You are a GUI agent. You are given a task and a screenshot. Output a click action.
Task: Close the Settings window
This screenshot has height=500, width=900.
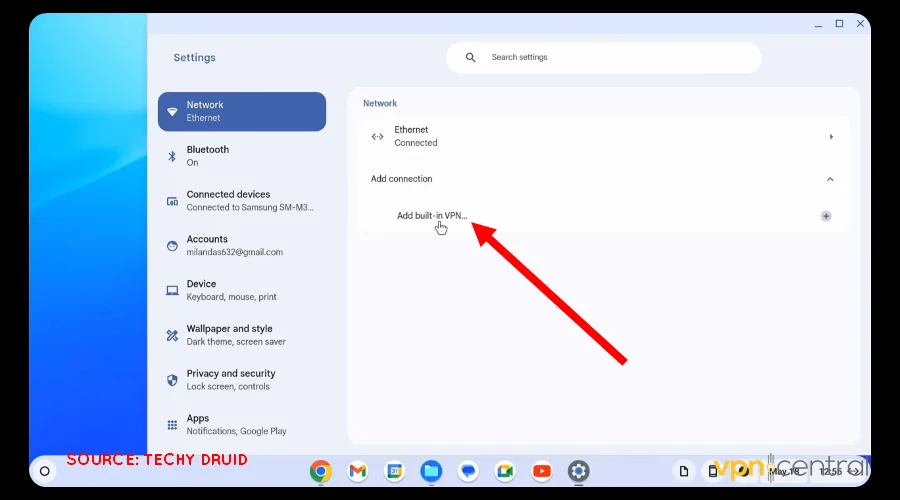(860, 24)
